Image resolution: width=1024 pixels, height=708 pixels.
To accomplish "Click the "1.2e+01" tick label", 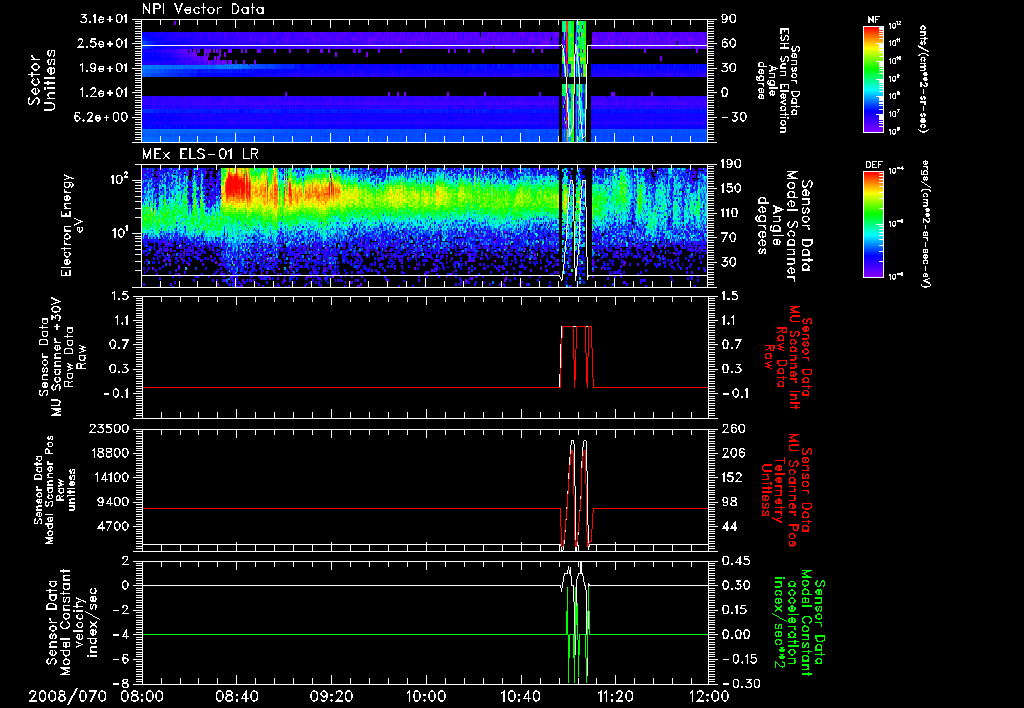I will [x=106, y=92].
